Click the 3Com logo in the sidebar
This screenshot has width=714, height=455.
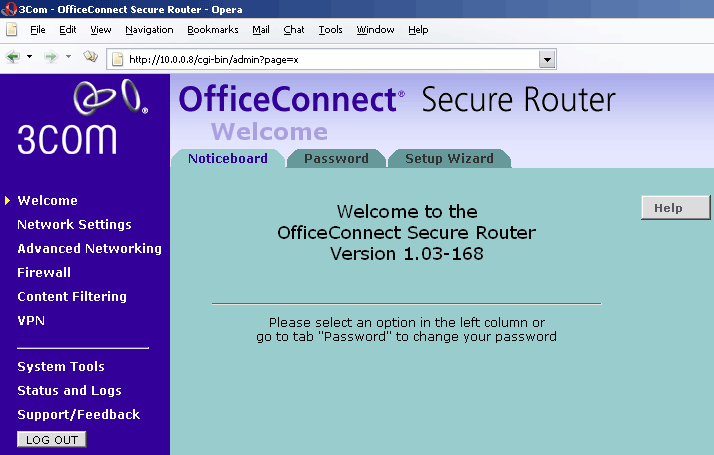82,118
